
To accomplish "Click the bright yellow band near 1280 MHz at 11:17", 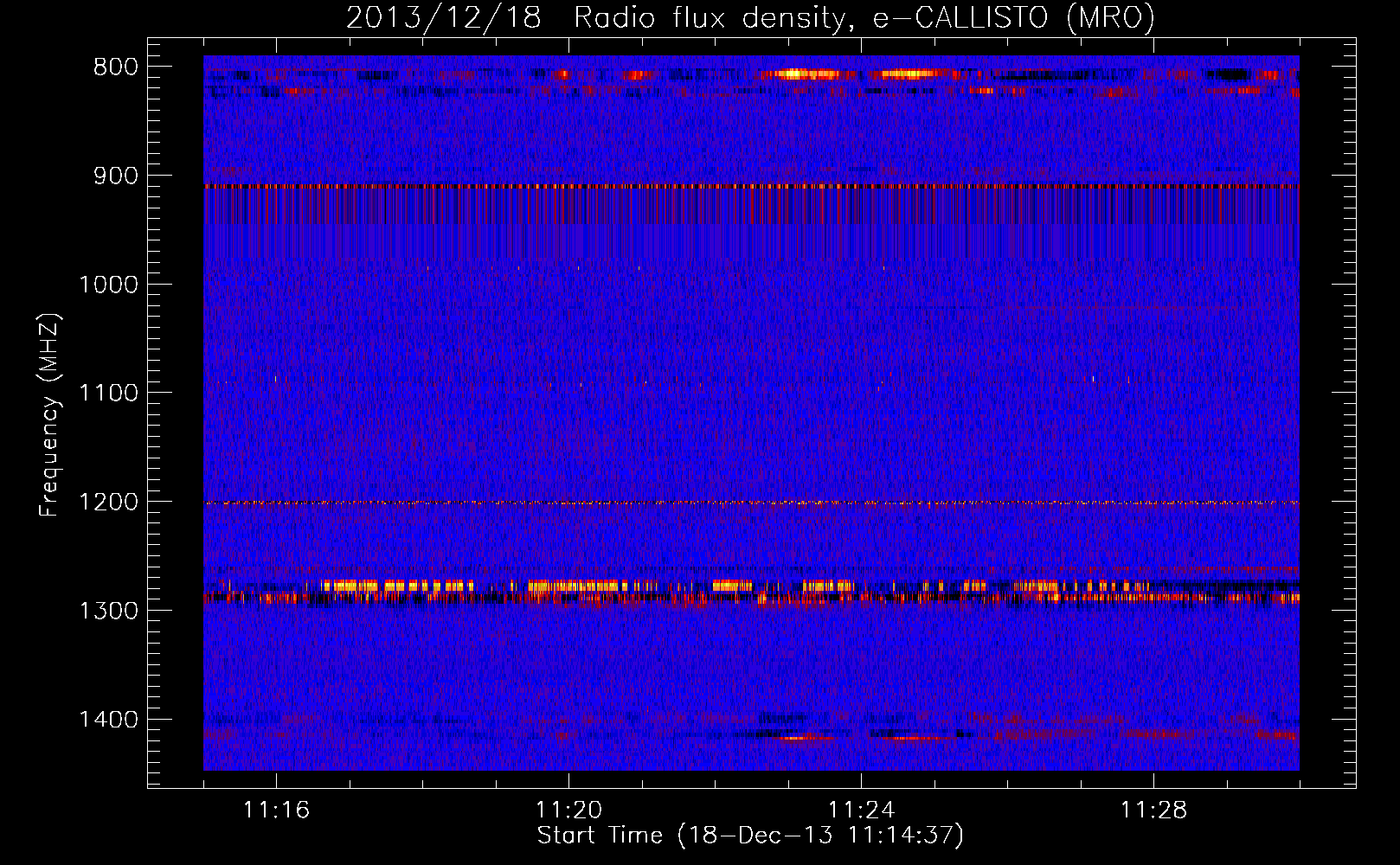I will click(x=350, y=586).
